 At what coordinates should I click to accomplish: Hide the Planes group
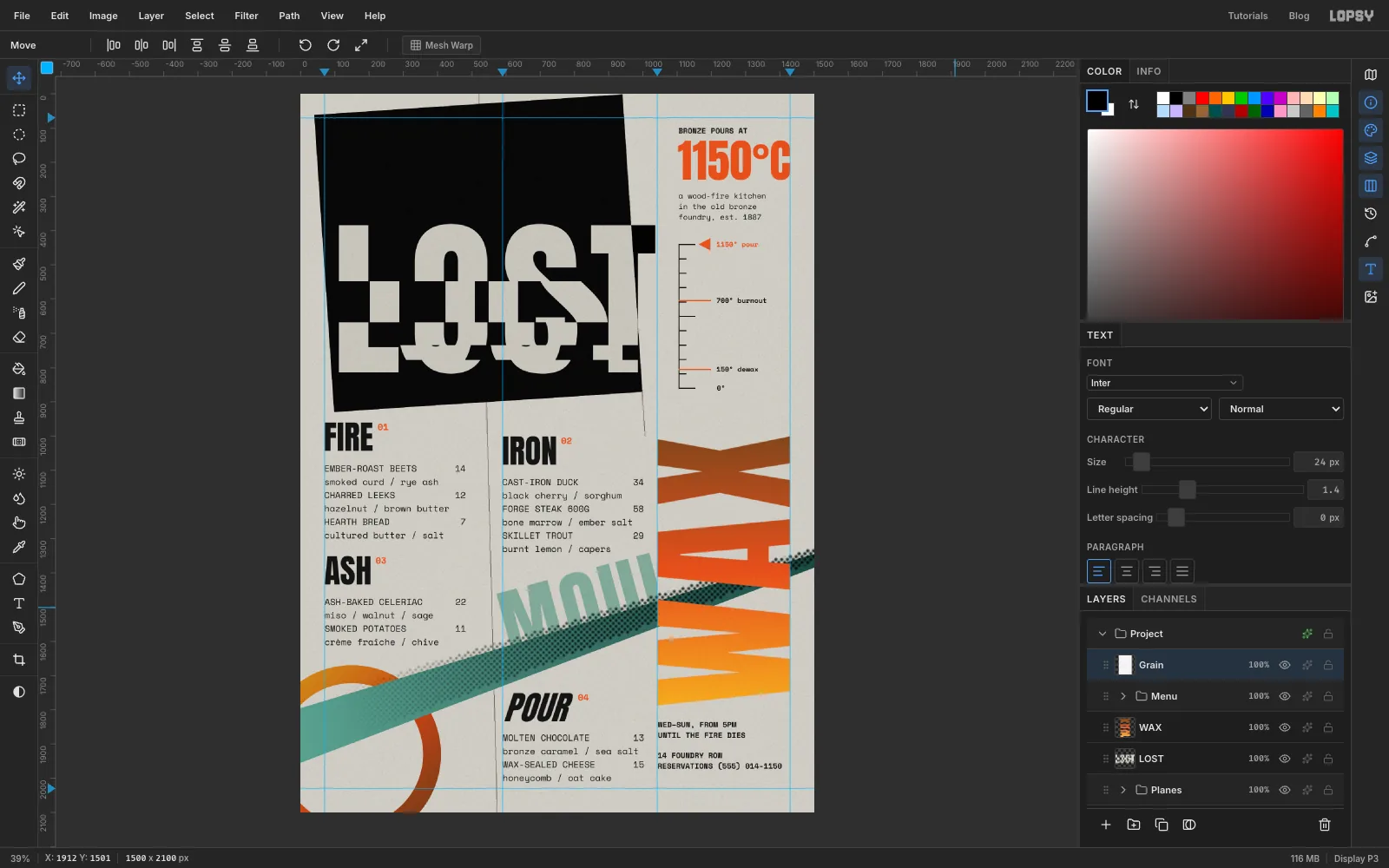1285,790
